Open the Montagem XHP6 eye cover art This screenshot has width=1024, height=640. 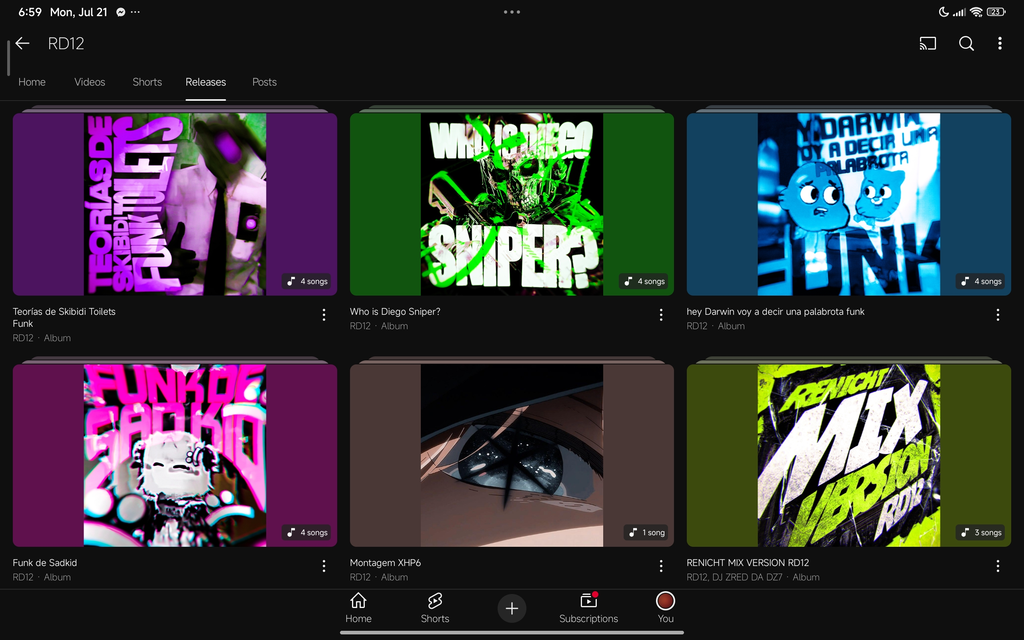[x=512, y=455]
